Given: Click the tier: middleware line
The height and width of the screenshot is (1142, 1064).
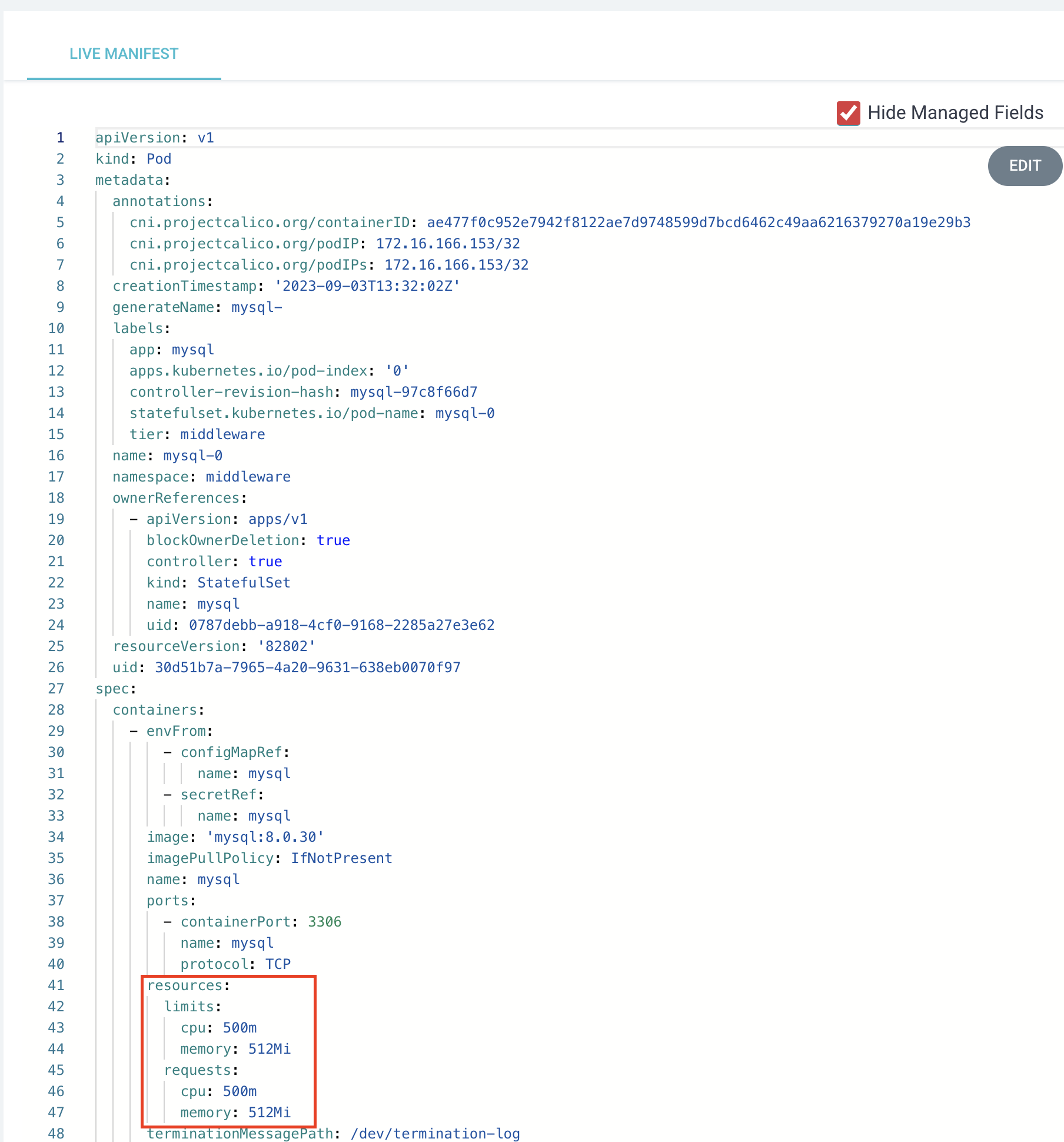Looking at the screenshot, I should 198,434.
